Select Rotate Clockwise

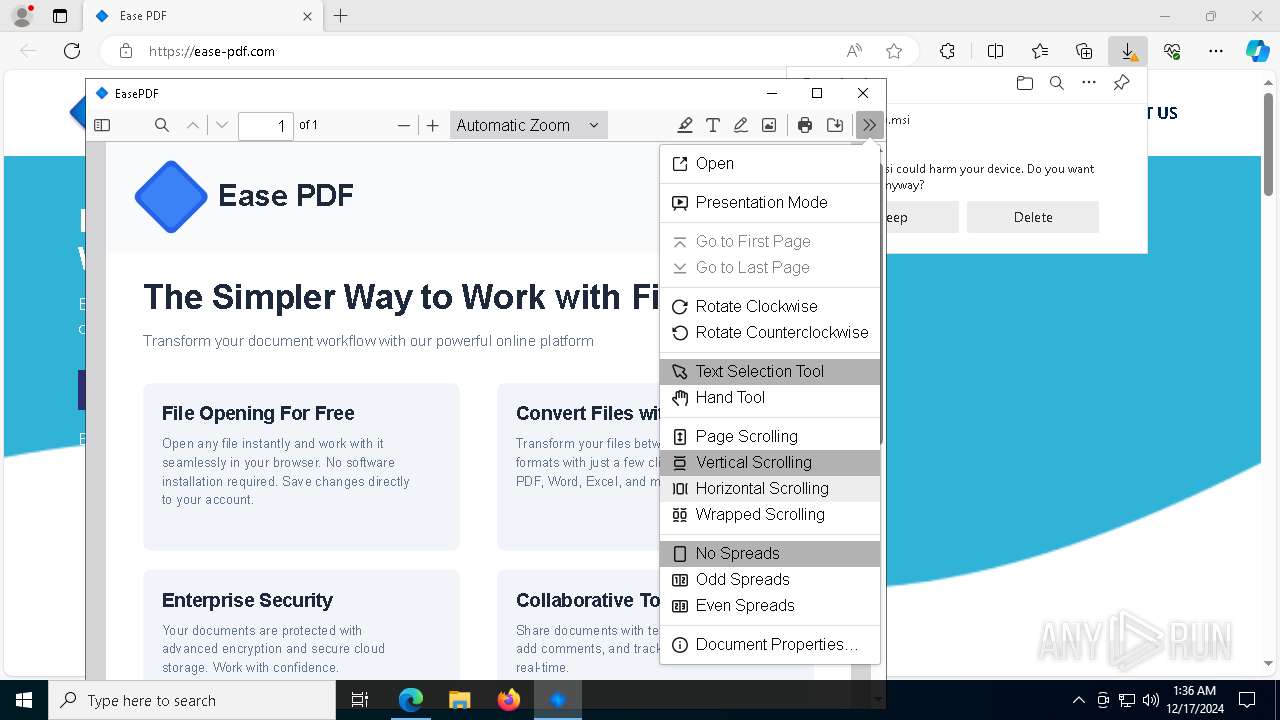point(770,307)
